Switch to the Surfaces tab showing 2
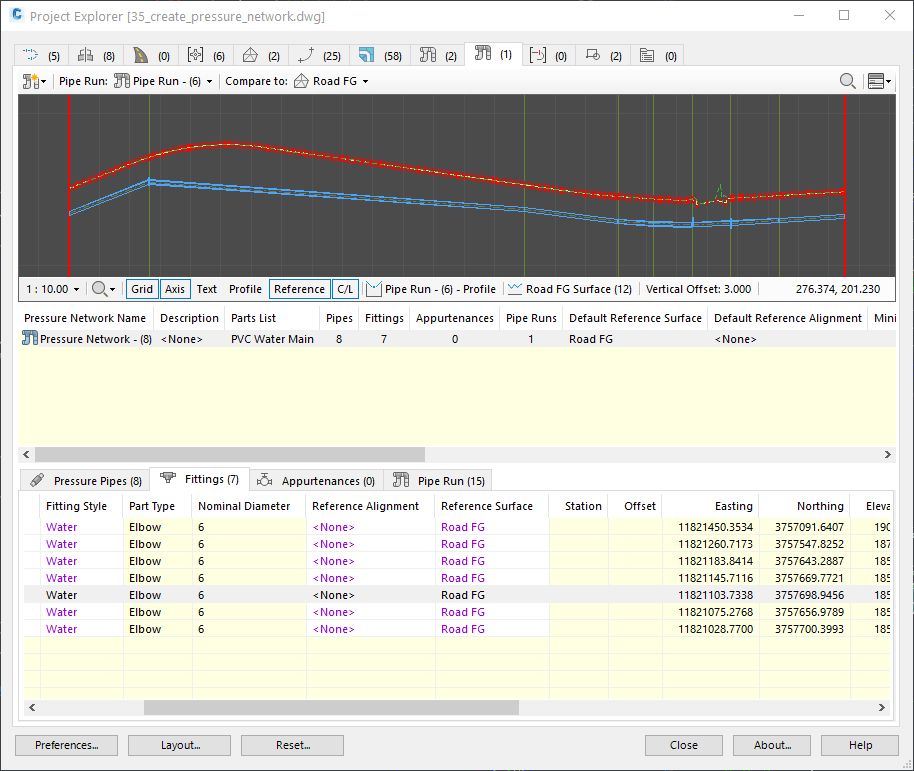 [260, 56]
